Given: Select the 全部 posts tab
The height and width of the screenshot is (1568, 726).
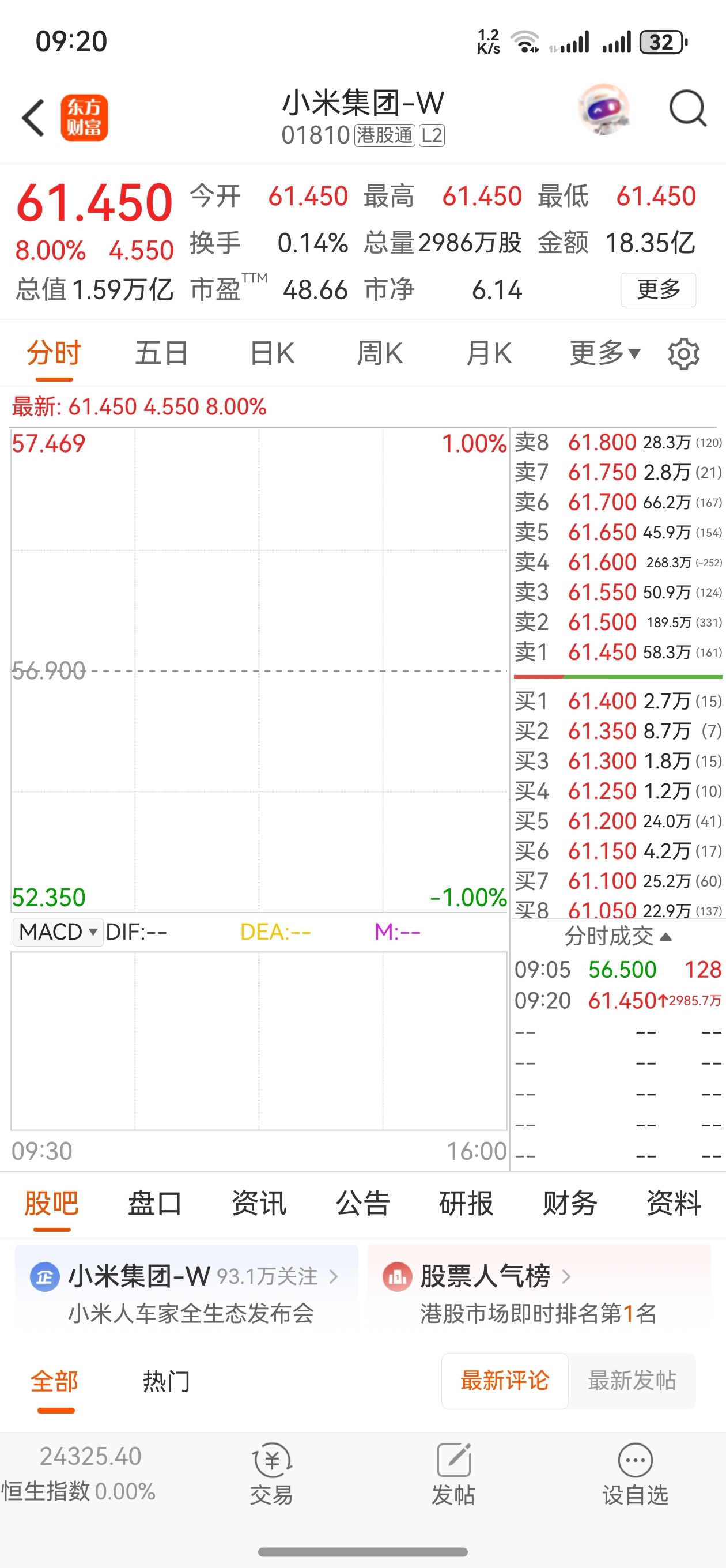Looking at the screenshot, I should point(55,1382).
